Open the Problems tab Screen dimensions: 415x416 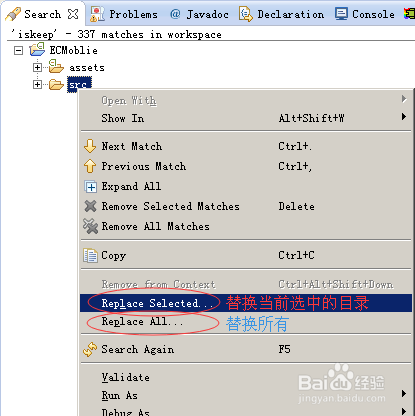124,14
